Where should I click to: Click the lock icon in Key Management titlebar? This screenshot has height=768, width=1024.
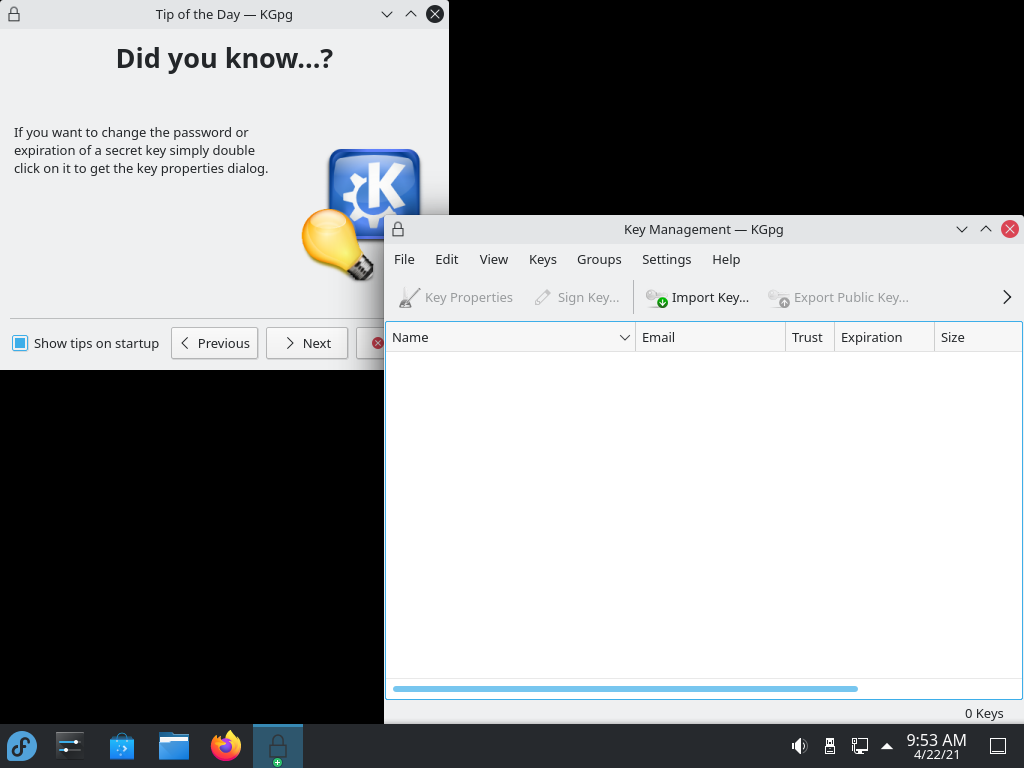(x=398, y=230)
